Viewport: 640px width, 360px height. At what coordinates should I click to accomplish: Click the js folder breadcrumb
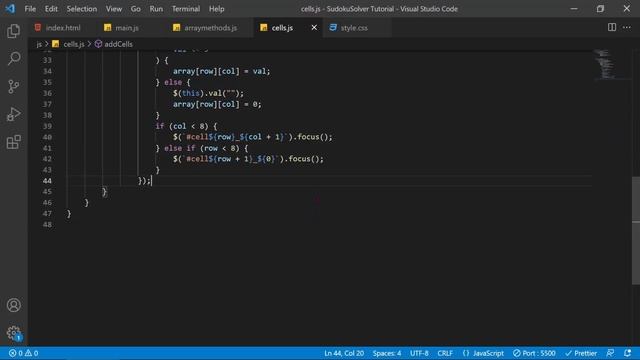(39, 44)
